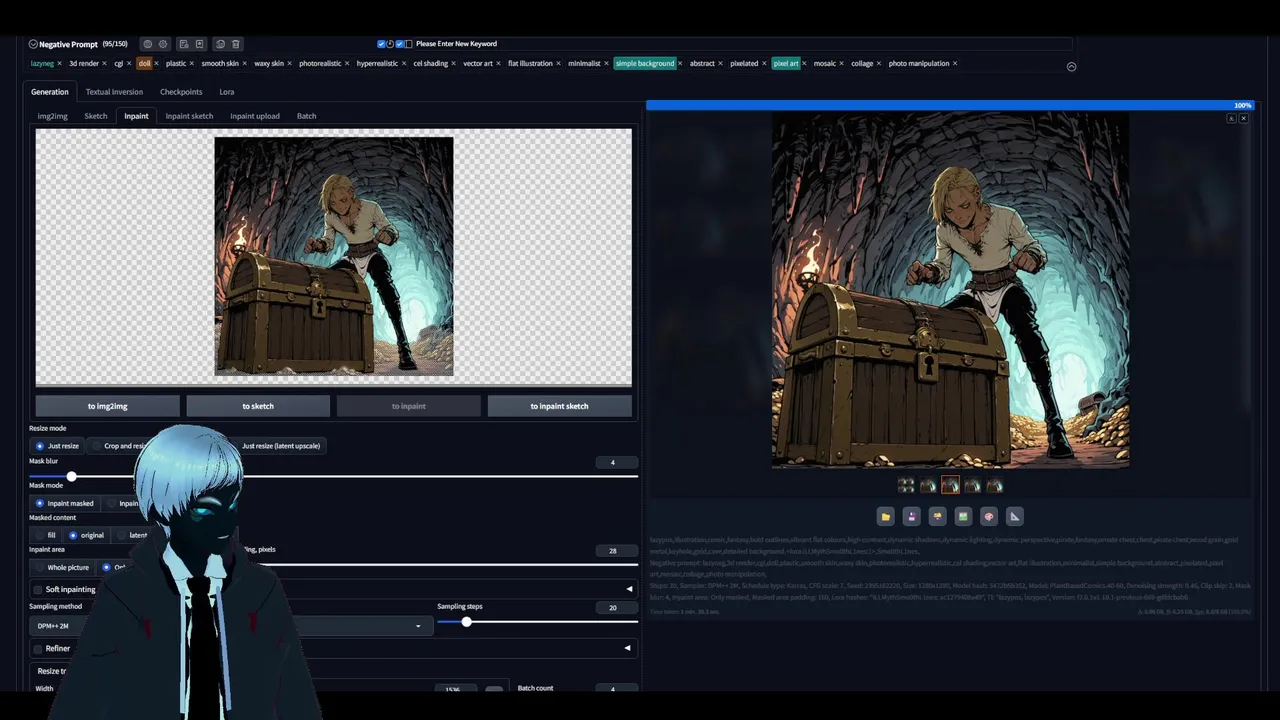The width and height of the screenshot is (1280, 720).
Task: Remove the 'plastic' keyword tag
Action: tap(192, 63)
